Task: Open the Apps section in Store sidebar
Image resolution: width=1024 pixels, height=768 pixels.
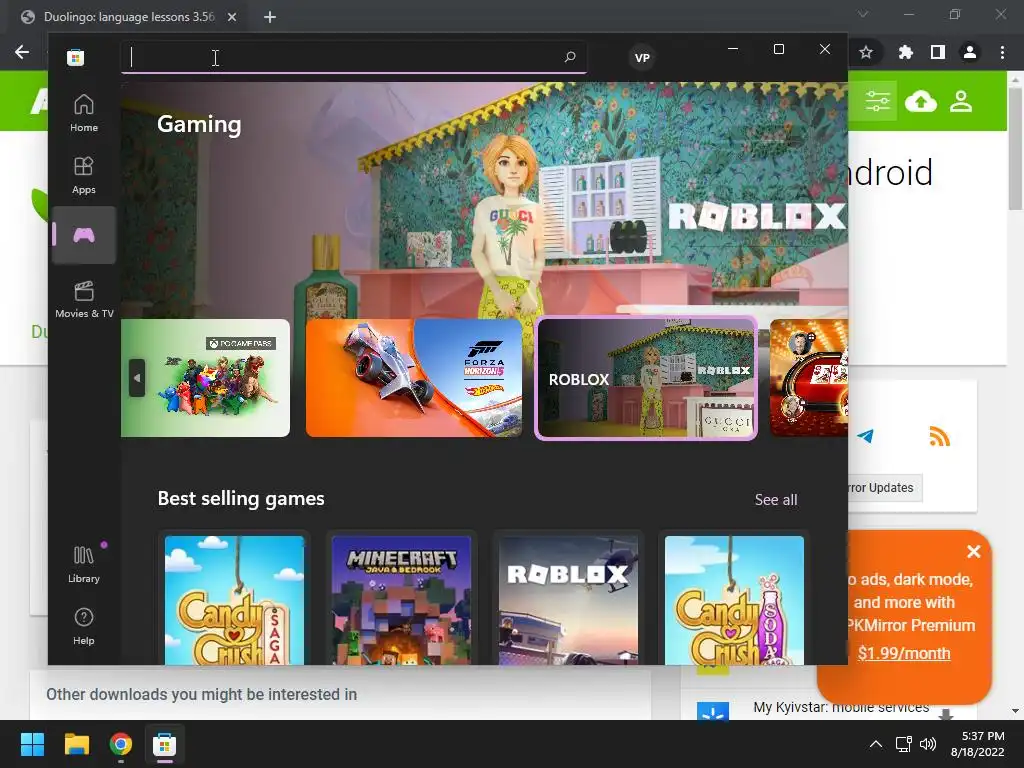Action: [x=84, y=175]
